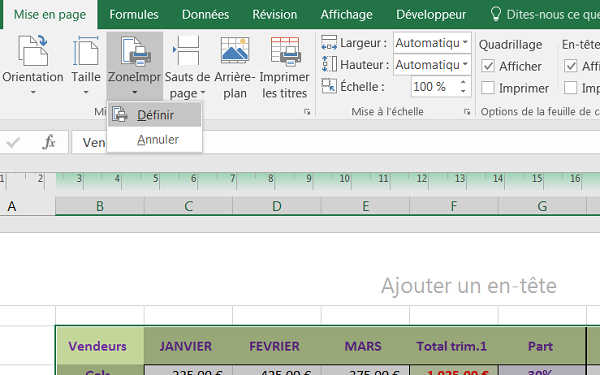Image resolution: width=600 pixels, height=375 pixels.
Task: Select Annuler in print area menu
Action: coord(155,139)
